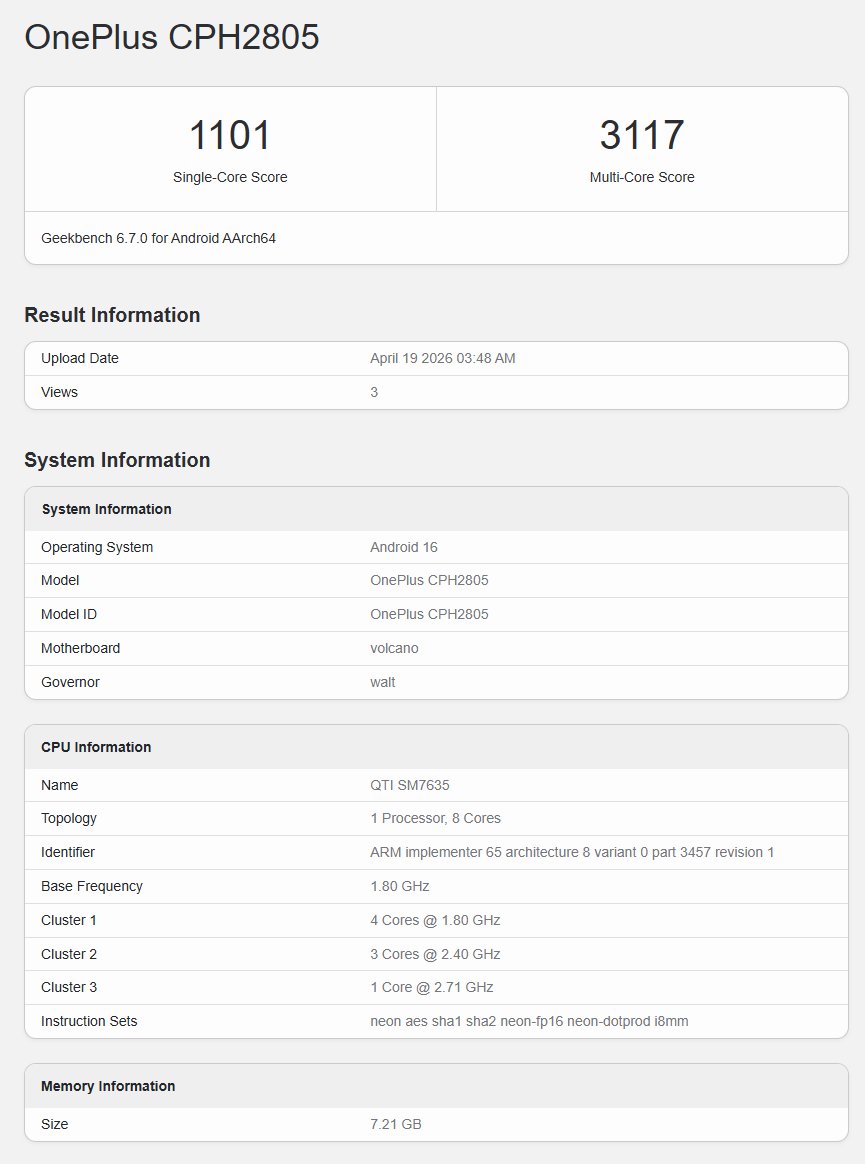Select the CPU Name QTI SM7635

coord(409,785)
